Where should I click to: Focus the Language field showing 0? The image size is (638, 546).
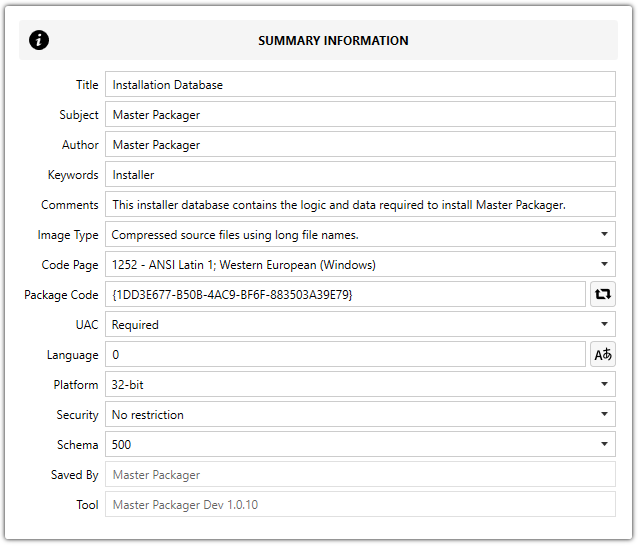pyautogui.click(x=345, y=354)
